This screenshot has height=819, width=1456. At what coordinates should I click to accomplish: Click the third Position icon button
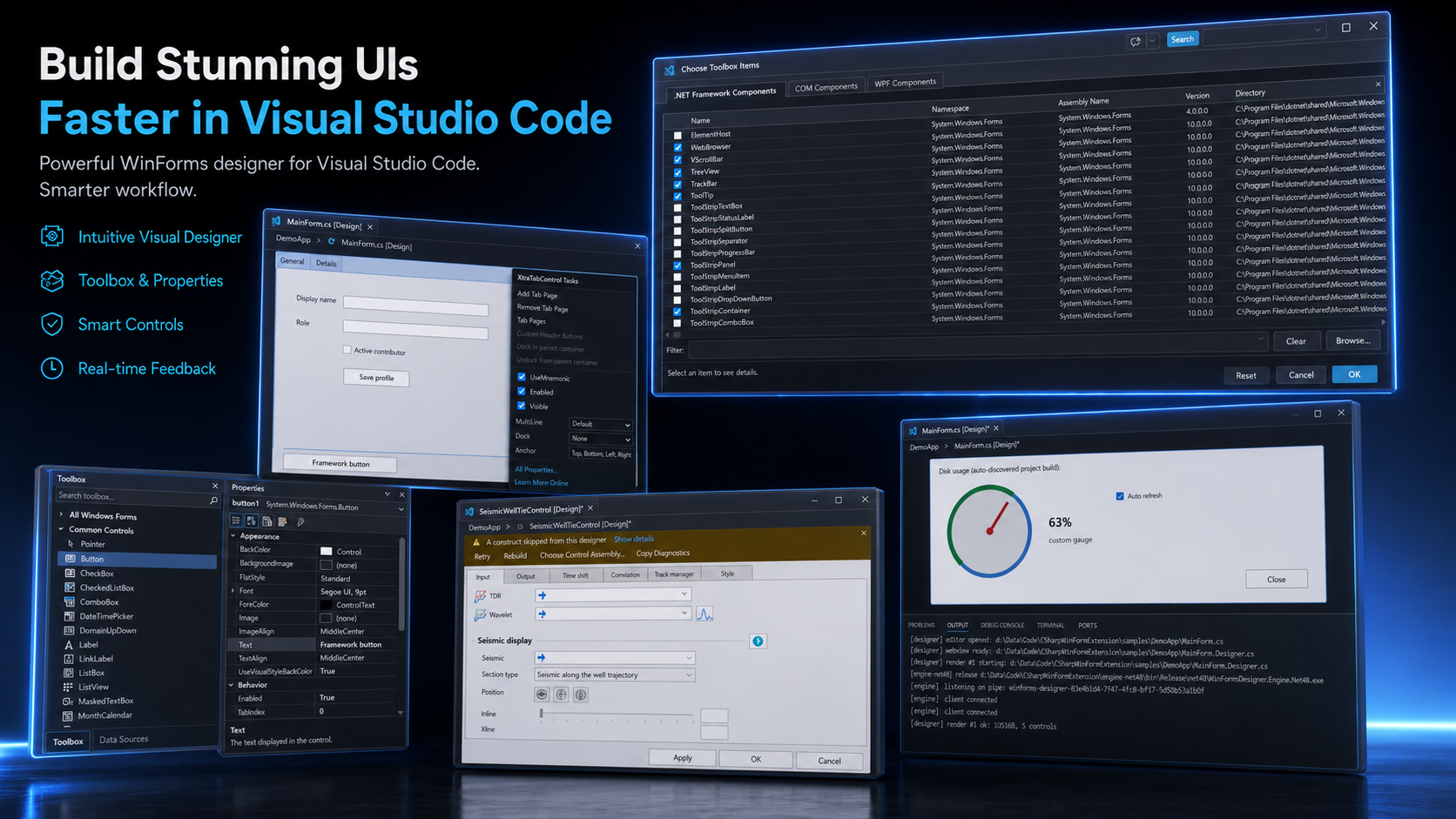581,695
